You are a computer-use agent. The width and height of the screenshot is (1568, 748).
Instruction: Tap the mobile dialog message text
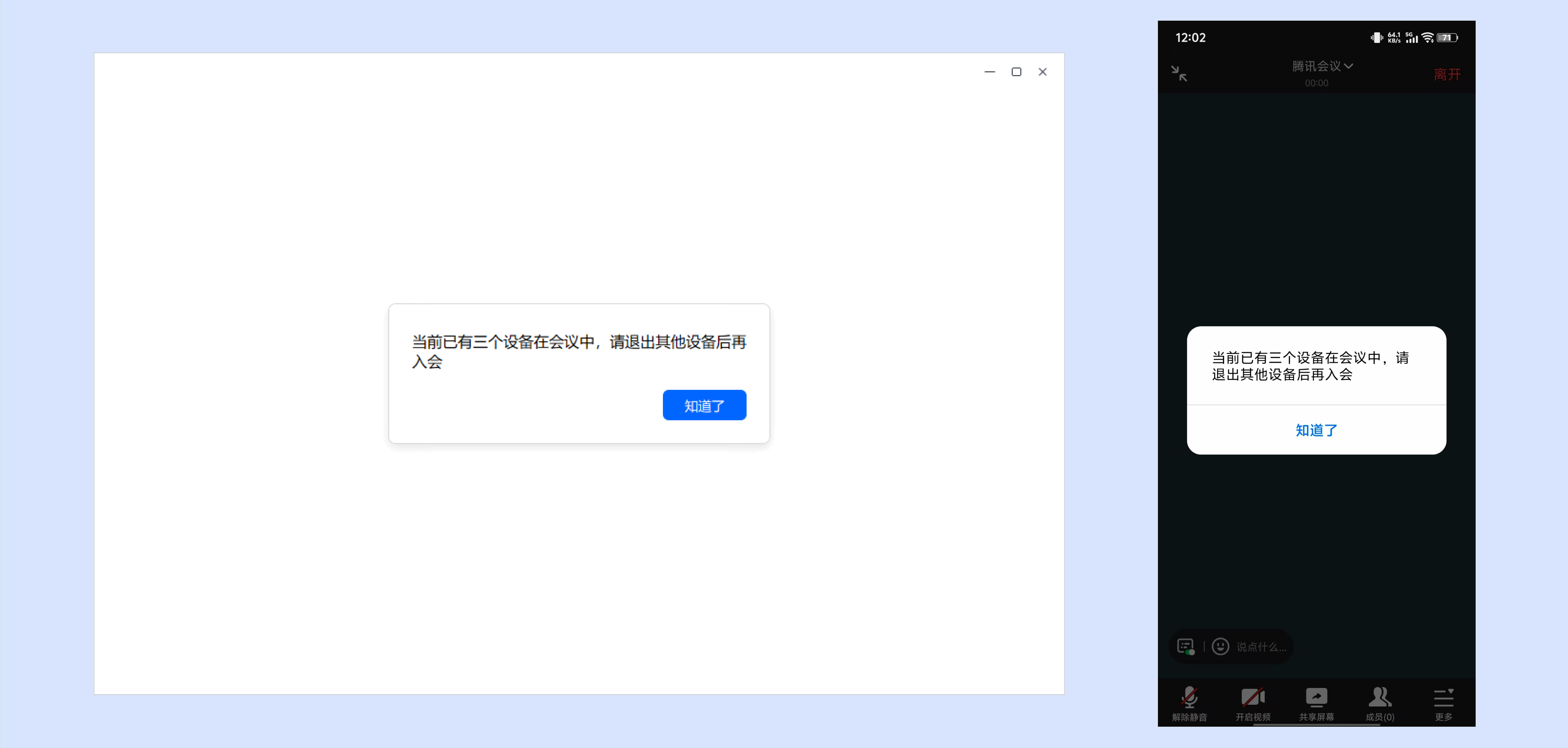tap(1310, 366)
